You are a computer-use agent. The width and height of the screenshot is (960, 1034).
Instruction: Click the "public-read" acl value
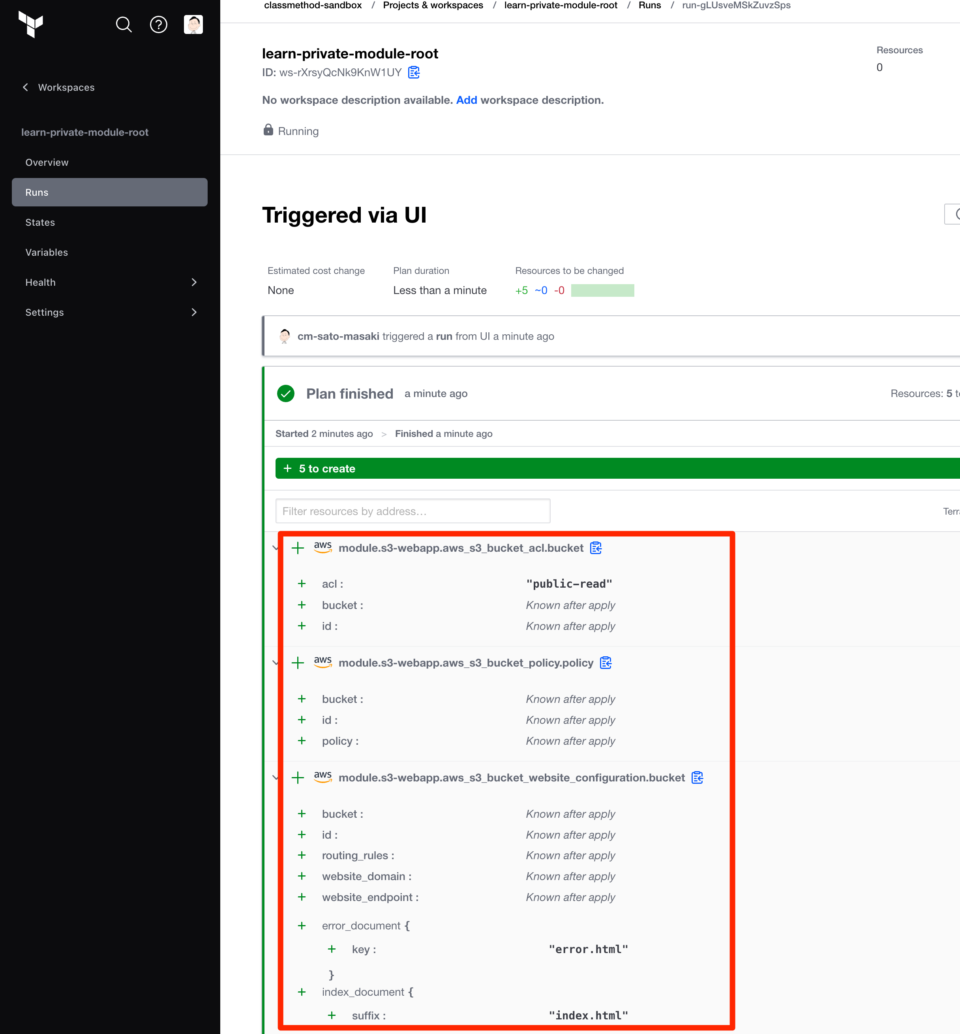(569, 584)
